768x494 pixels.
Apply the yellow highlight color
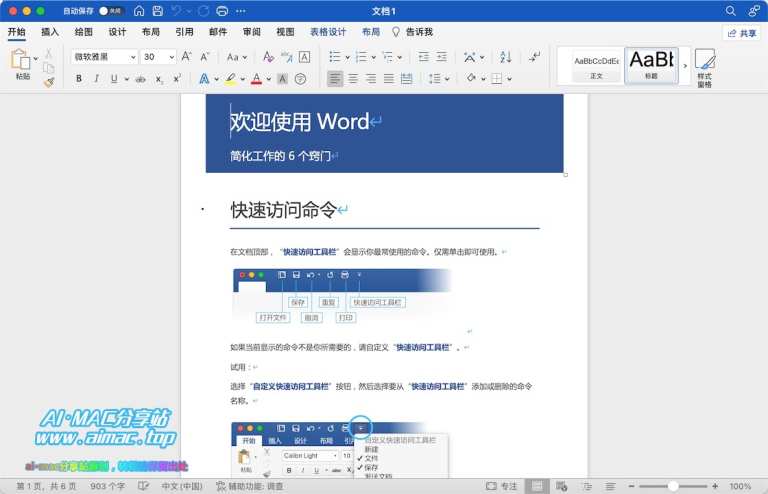click(230, 78)
